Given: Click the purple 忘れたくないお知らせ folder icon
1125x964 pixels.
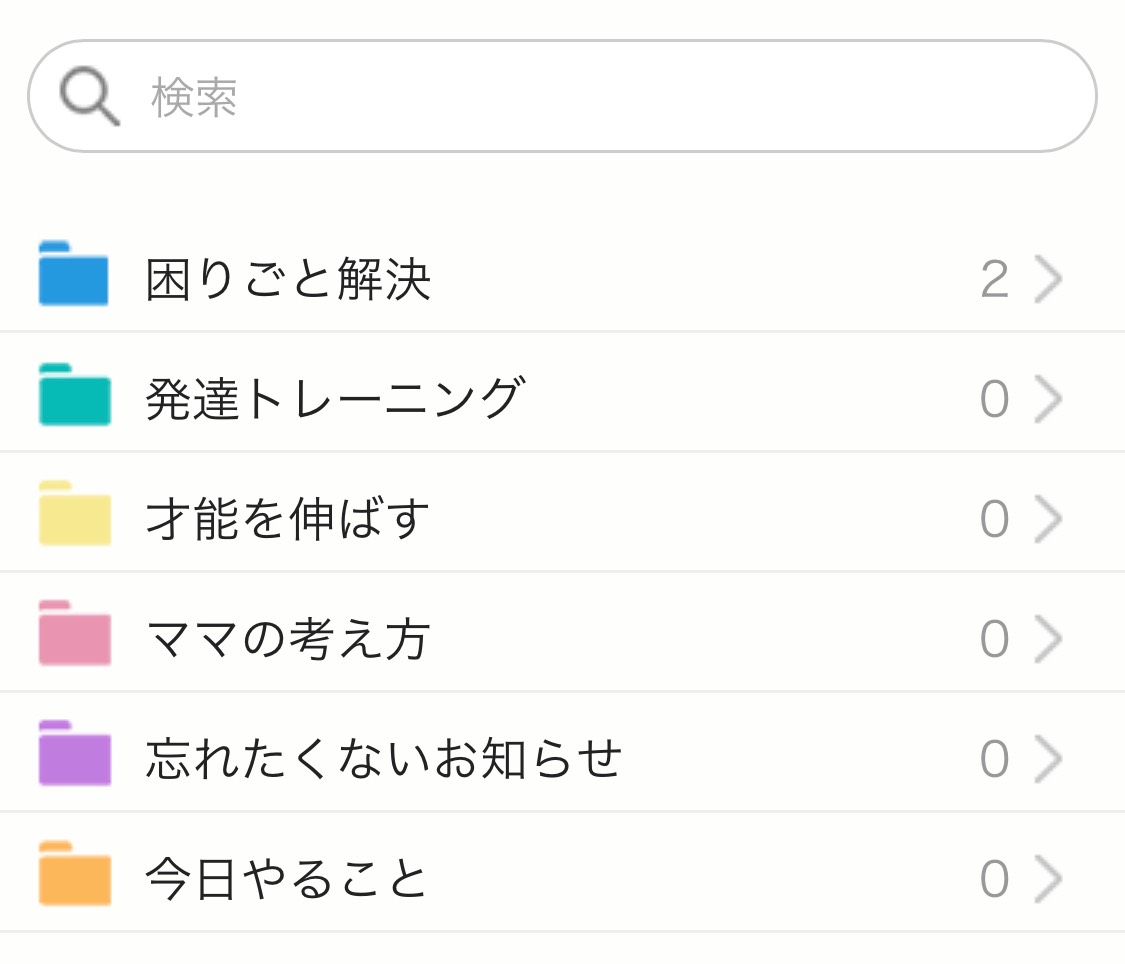Looking at the screenshot, I should pos(74,755).
